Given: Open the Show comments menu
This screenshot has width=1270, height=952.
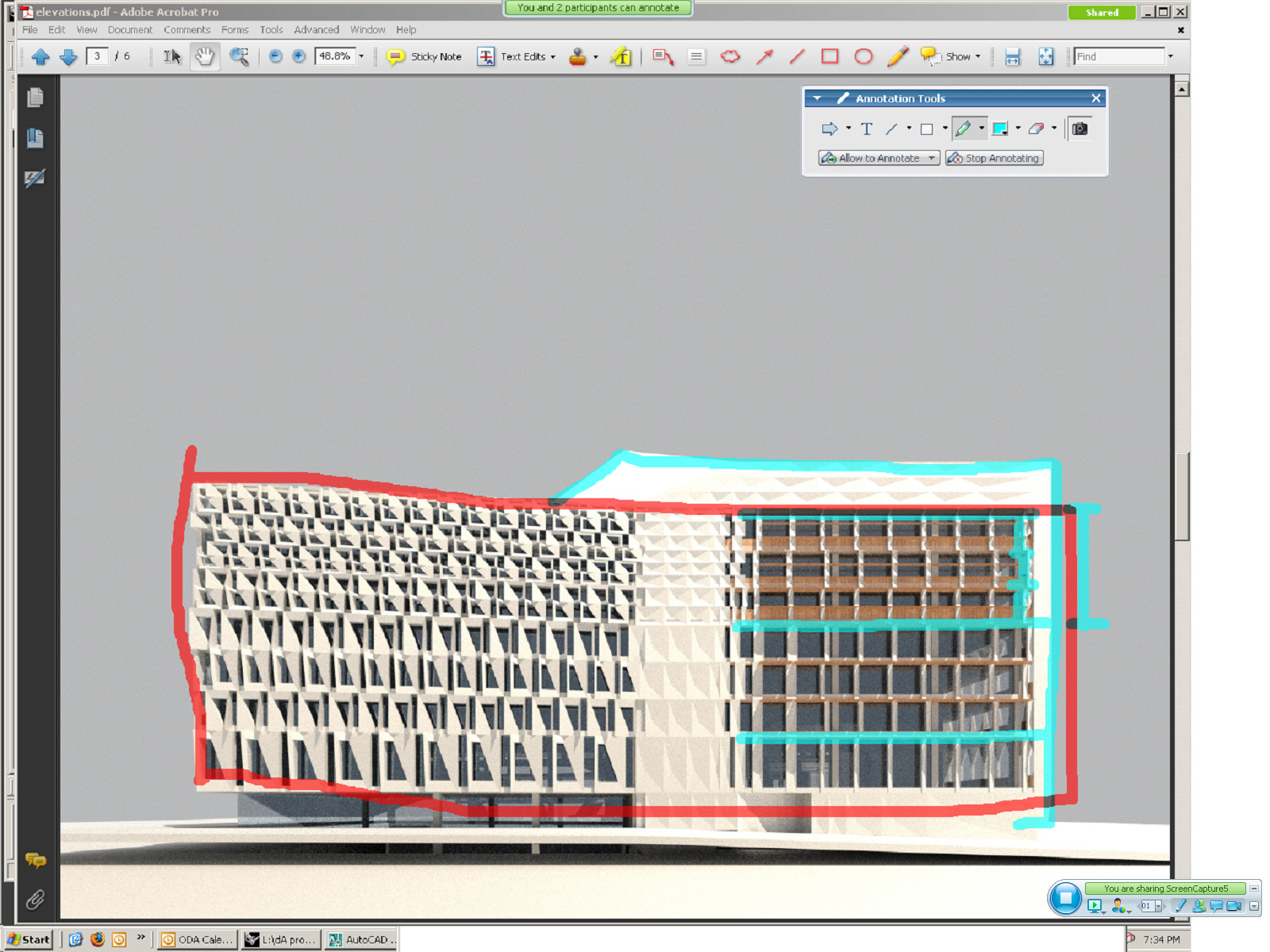Looking at the screenshot, I should [950, 56].
